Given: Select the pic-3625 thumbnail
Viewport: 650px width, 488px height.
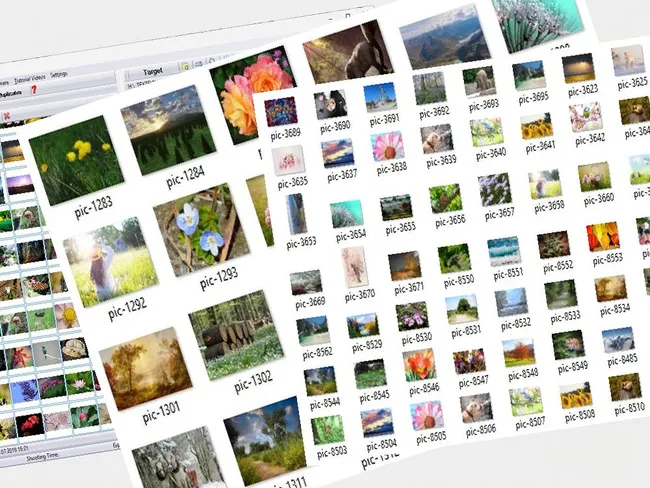Looking at the screenshot, I should coord(628,61).
